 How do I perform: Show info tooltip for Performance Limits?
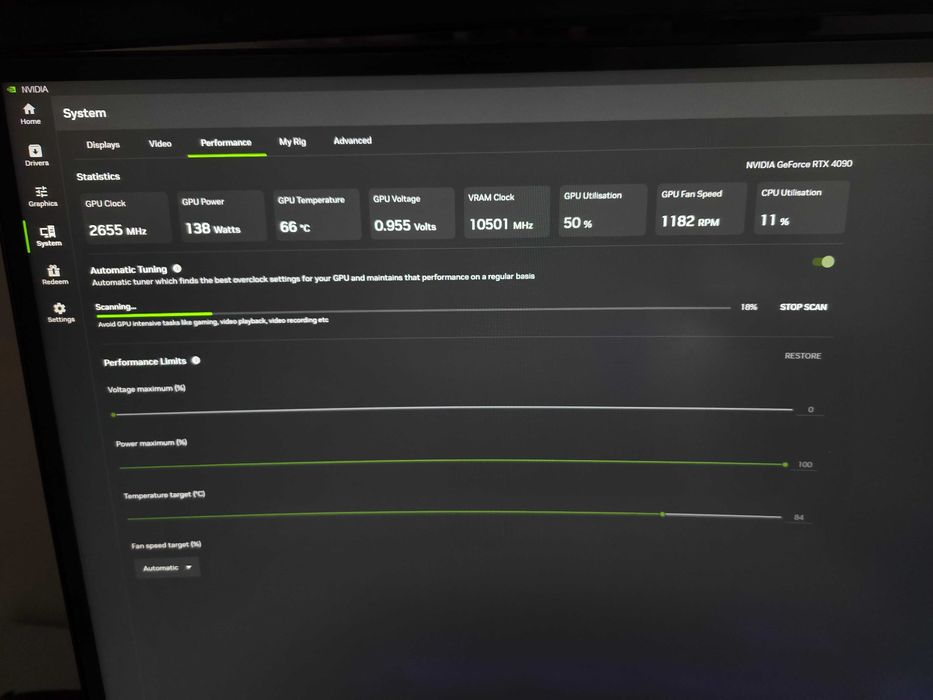(196, 360)
